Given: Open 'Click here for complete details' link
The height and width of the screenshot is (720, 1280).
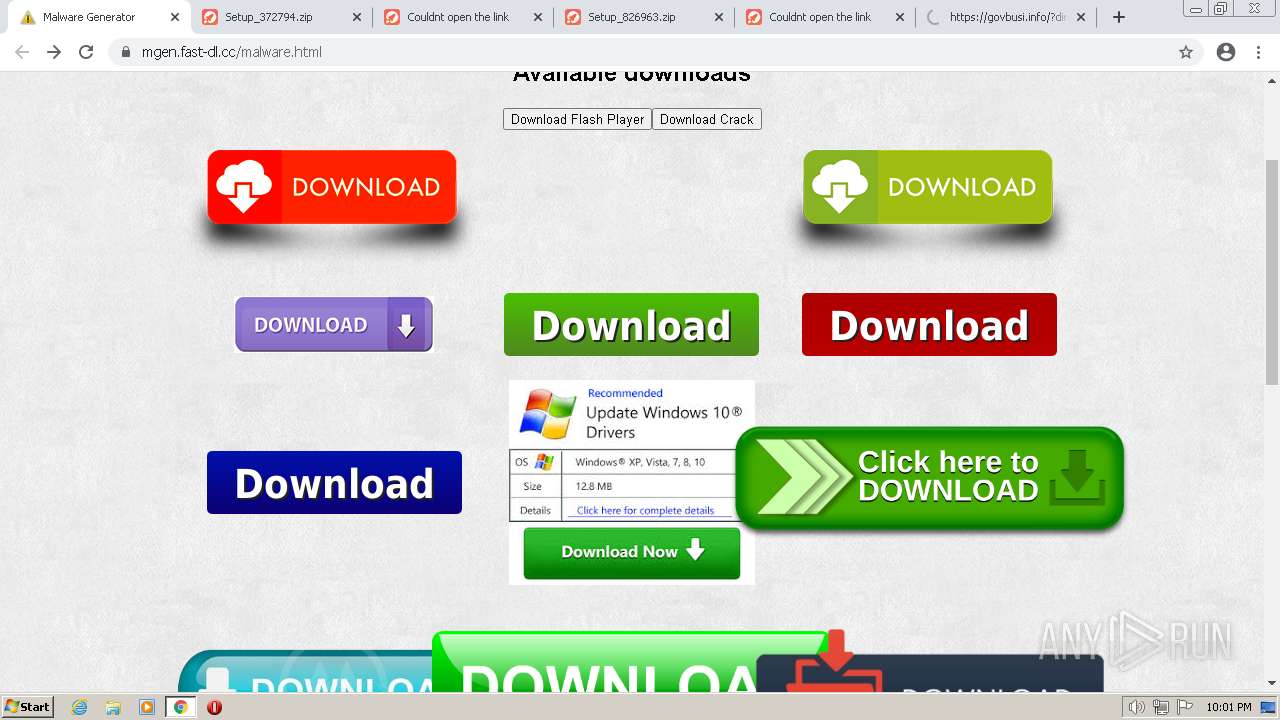Looking at the screenshot, I should coord(645,510).
